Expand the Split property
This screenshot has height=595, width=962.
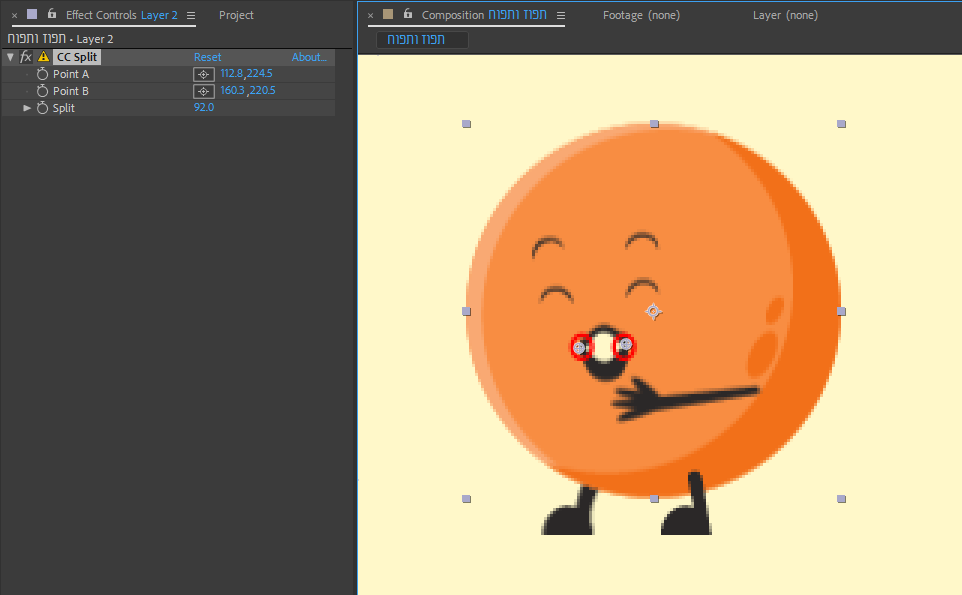point(27,108)
